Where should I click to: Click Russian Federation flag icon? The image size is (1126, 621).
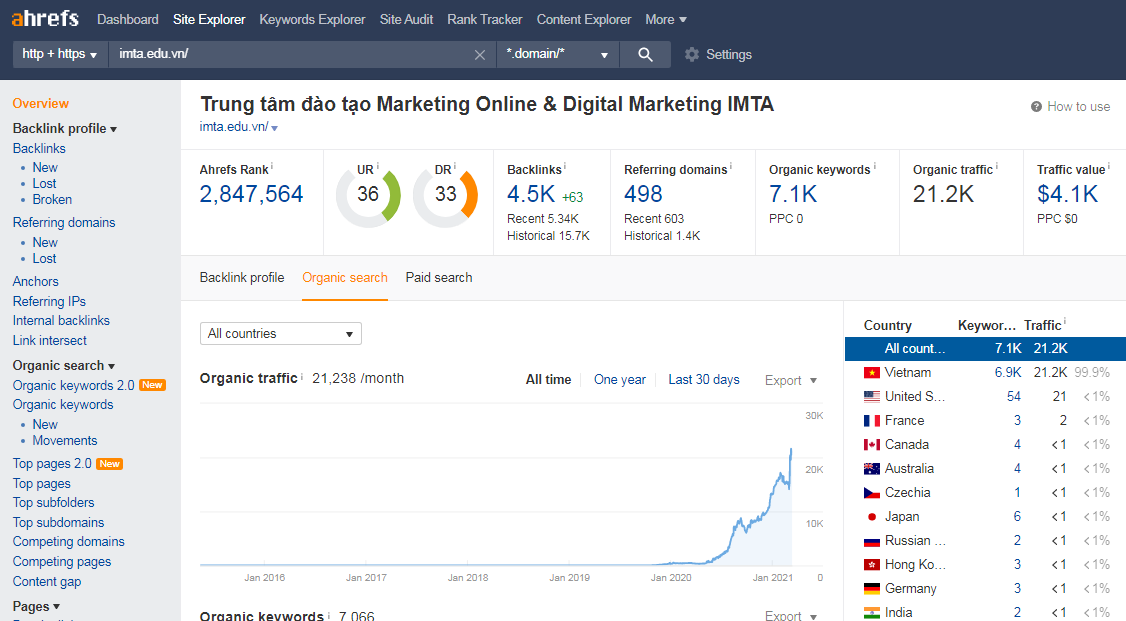872,541
